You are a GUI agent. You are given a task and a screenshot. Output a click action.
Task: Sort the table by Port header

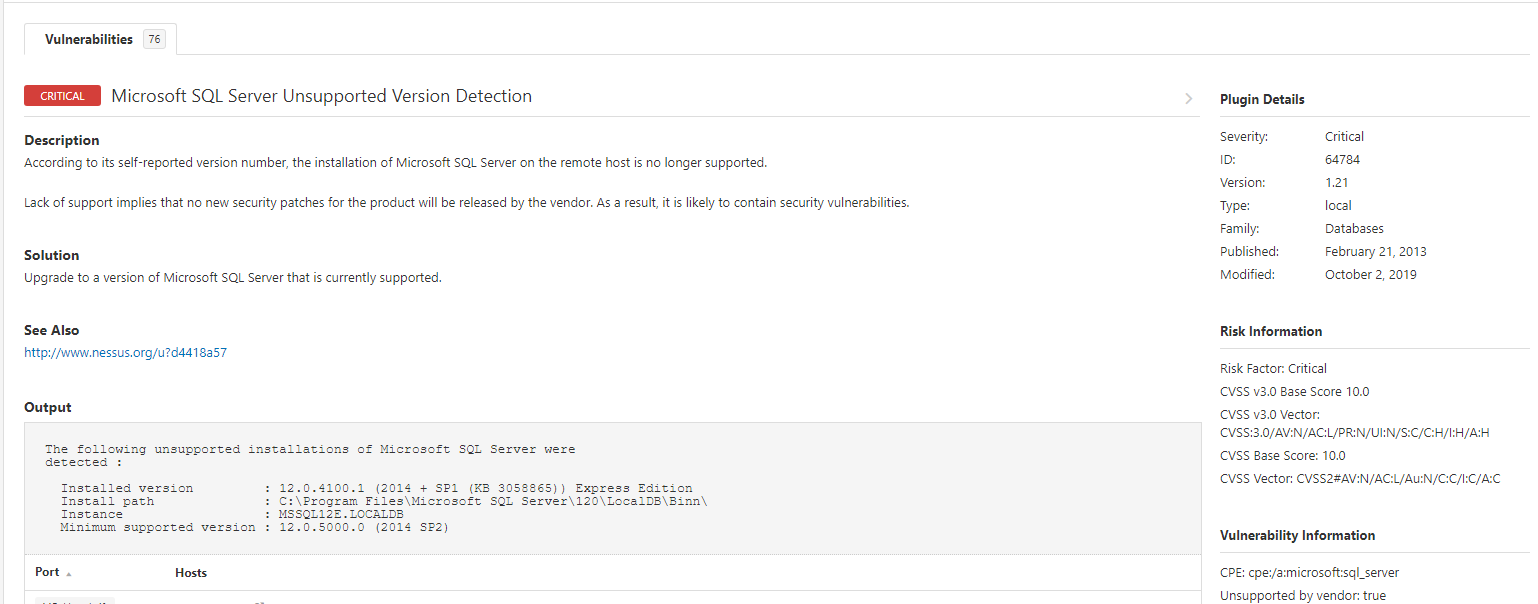(x=47, y=573)
